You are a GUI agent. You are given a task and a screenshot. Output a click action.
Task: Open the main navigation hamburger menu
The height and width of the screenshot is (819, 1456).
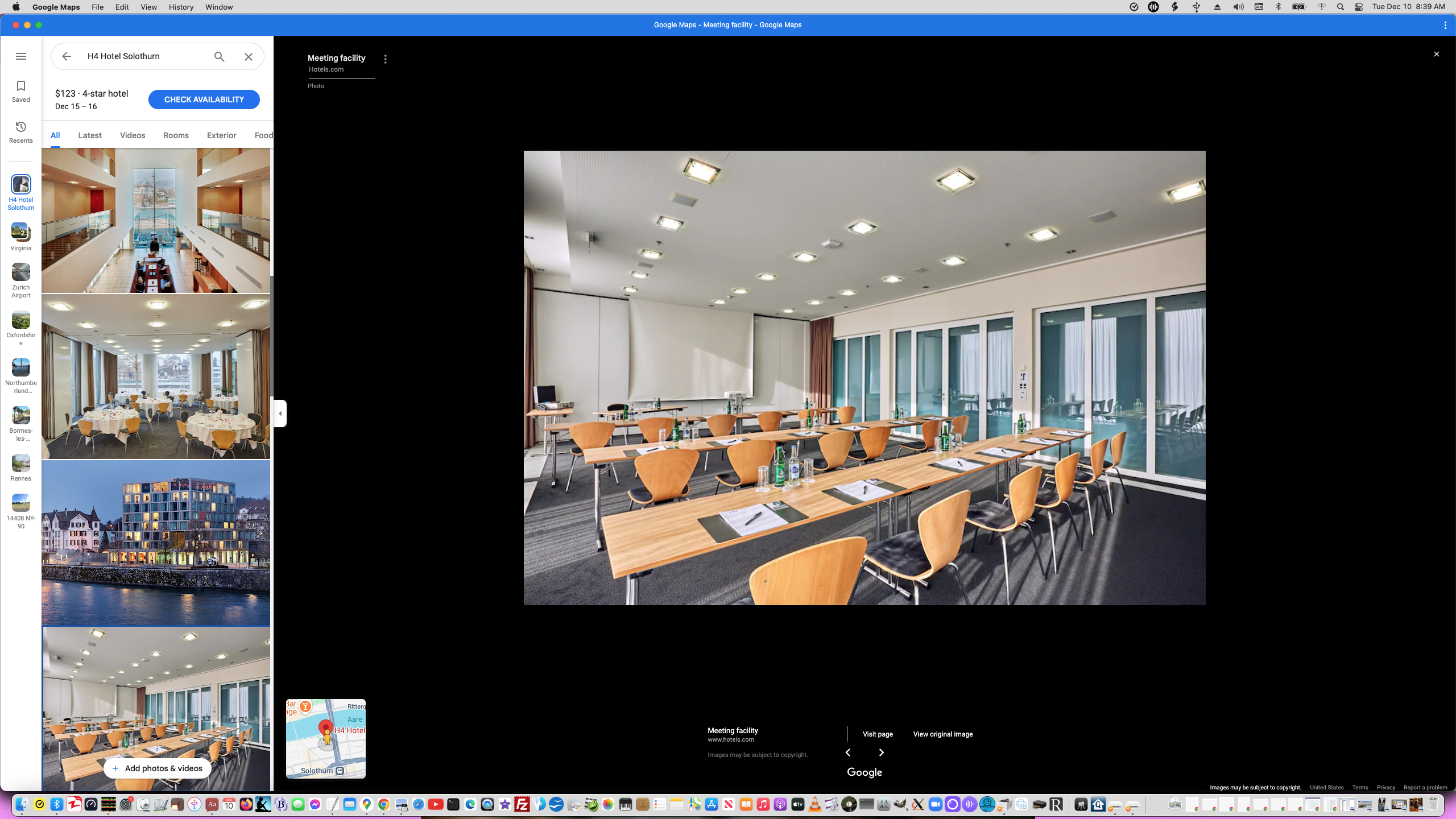click(21, 56)
